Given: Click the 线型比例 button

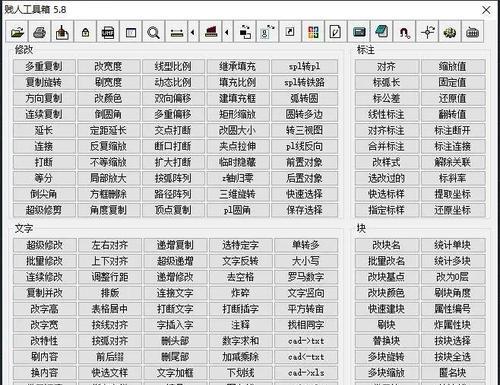Looking at the screenshot, I should tap(173, 66).
